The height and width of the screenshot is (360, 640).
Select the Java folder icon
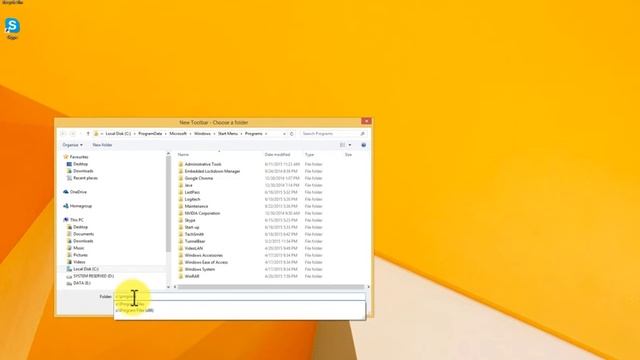click(180, 185)
